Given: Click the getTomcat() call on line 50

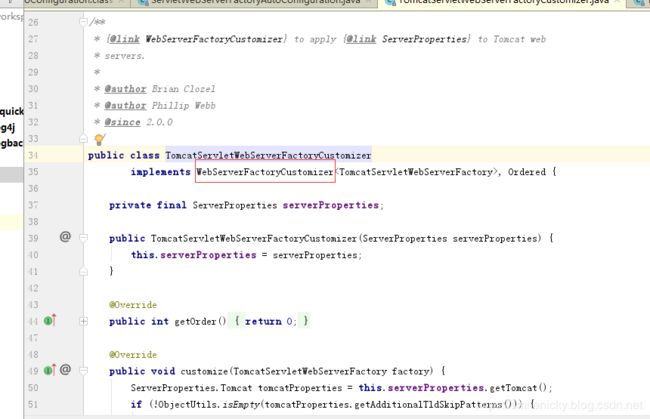Looking at the screenshot, I should tap(519, 388).
